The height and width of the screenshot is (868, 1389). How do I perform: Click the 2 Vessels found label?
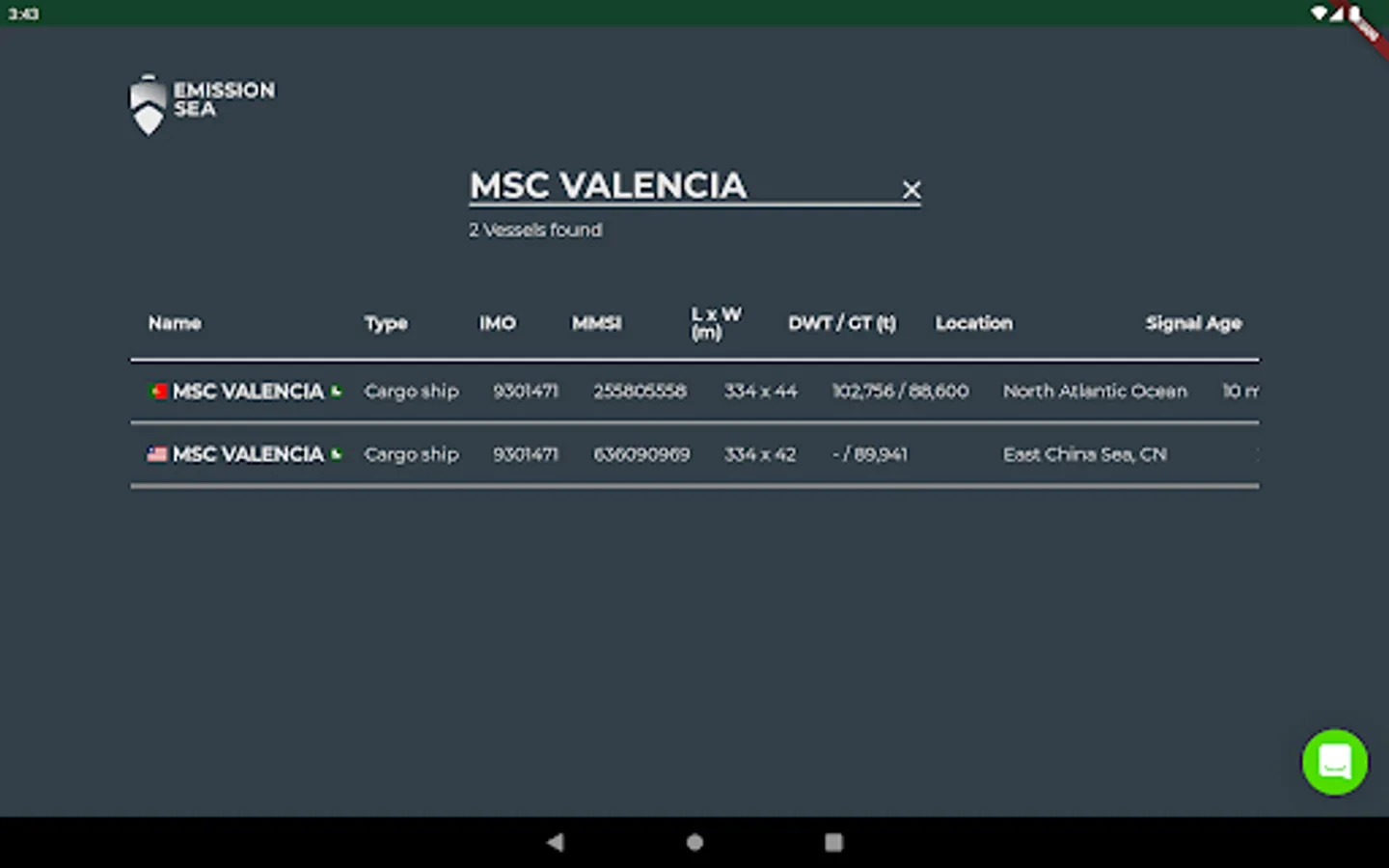[535, 230]
